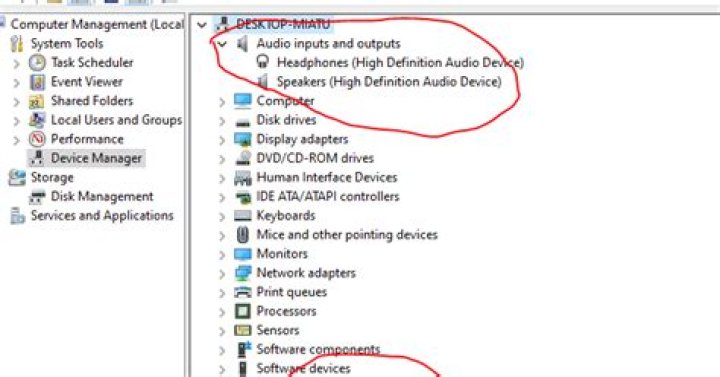The width and height of the screenshot is (720, 377).
Task: Click the IDE ATA/ATAPI controllers icon
Action: coord(242,197)
